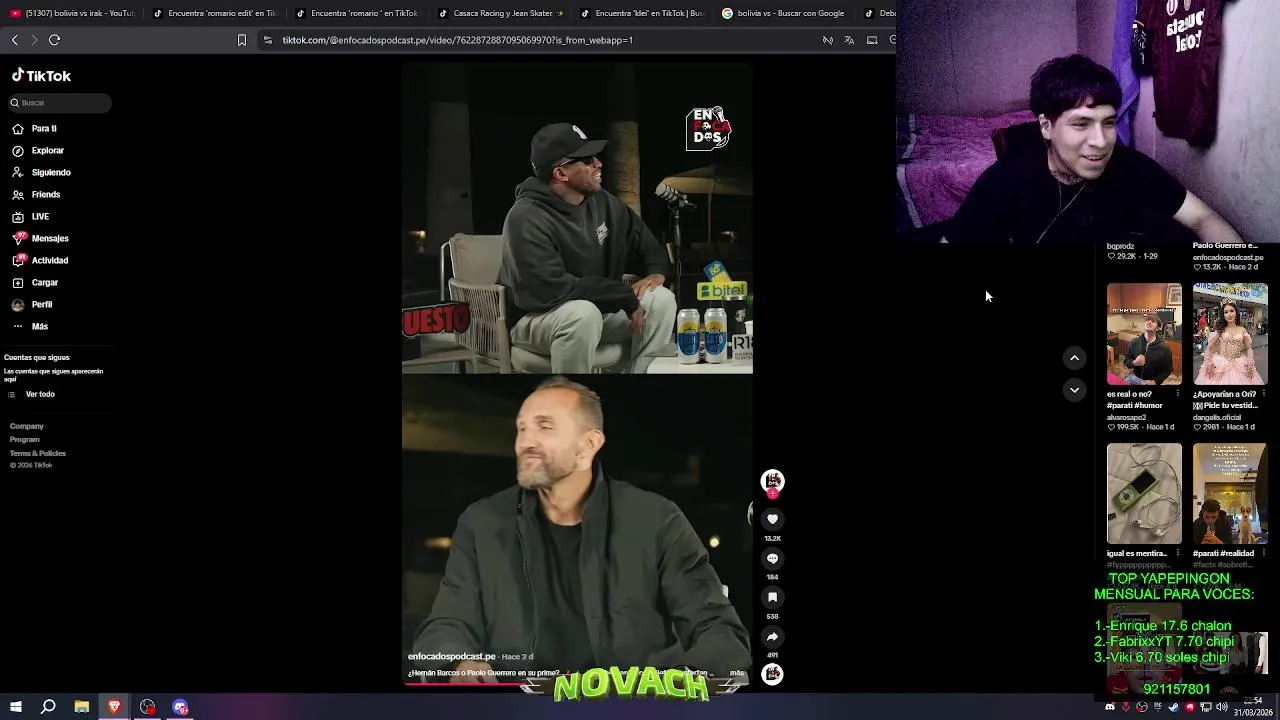This screenshot has width=1280, height=720.
Task: Switch to 'Casaca Racing y Jean Skater' tab
Action: (500, 13)
